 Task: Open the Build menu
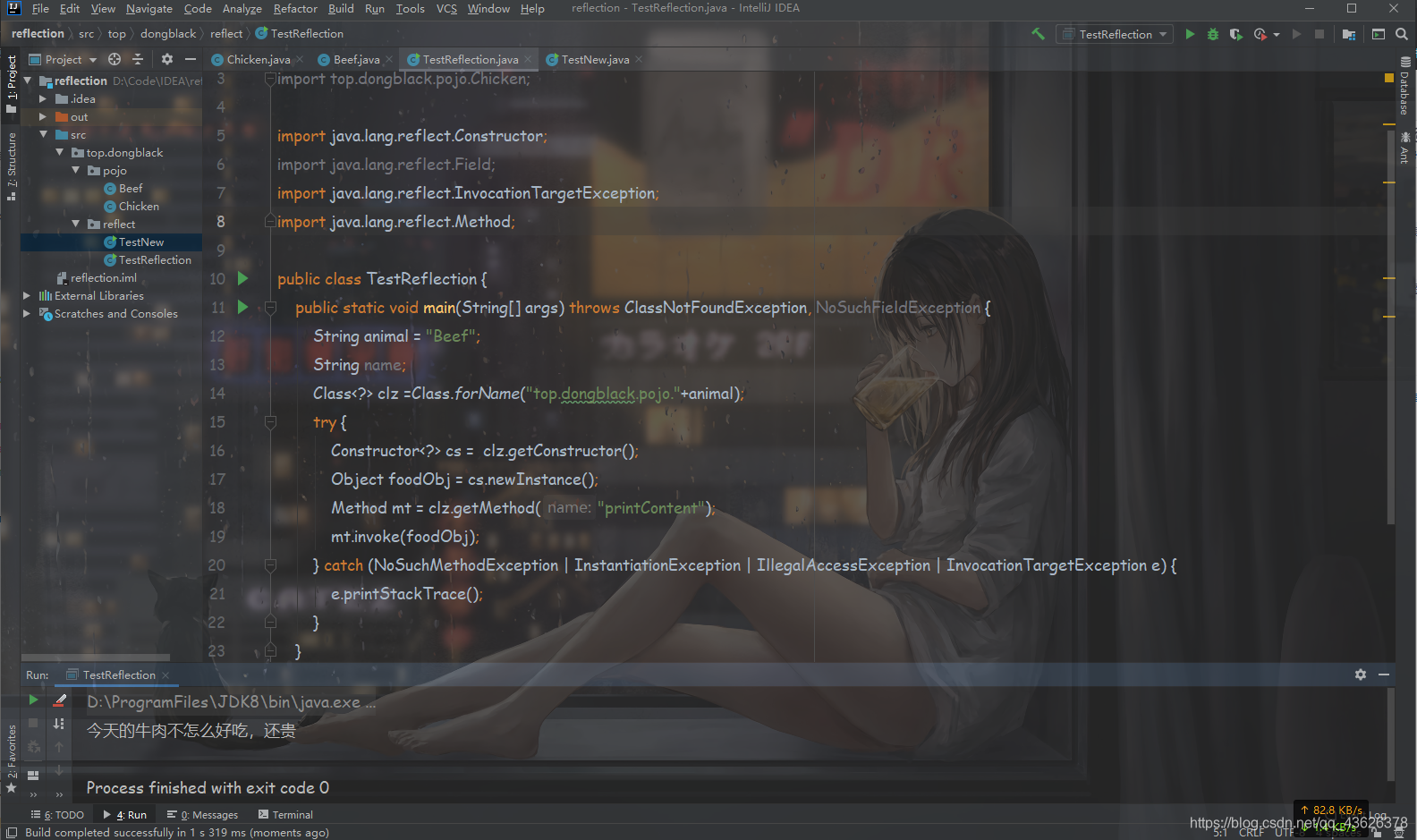[341, 8]
